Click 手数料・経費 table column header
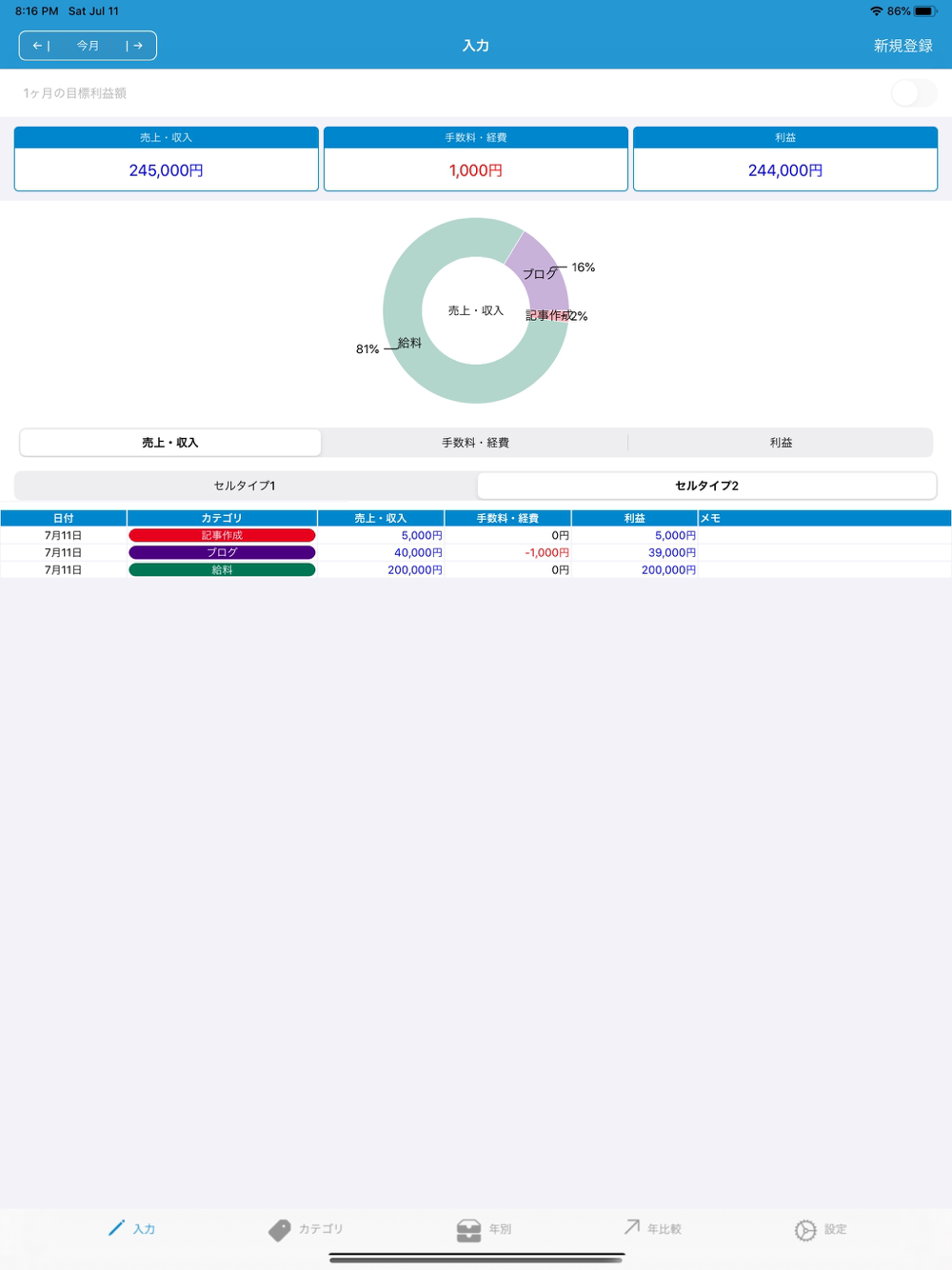 click(x=507, y=519)
